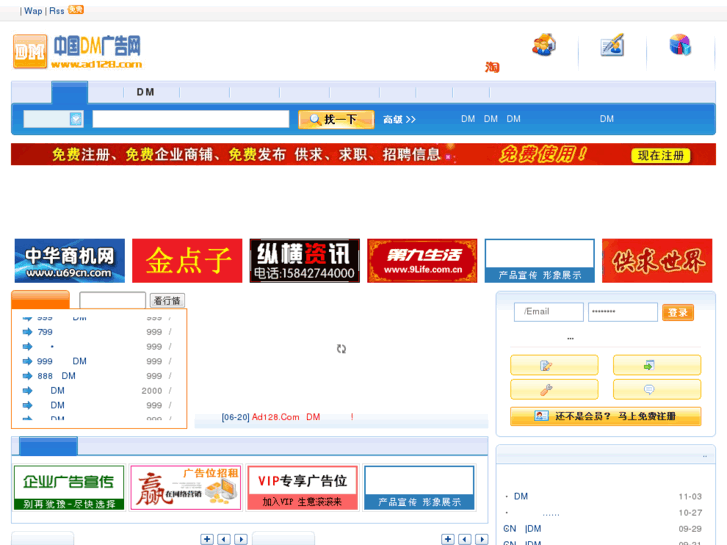Click the blue arrow beside the 888 DM row
Viewport: 727px width, 545px height.
pos(27,376)
